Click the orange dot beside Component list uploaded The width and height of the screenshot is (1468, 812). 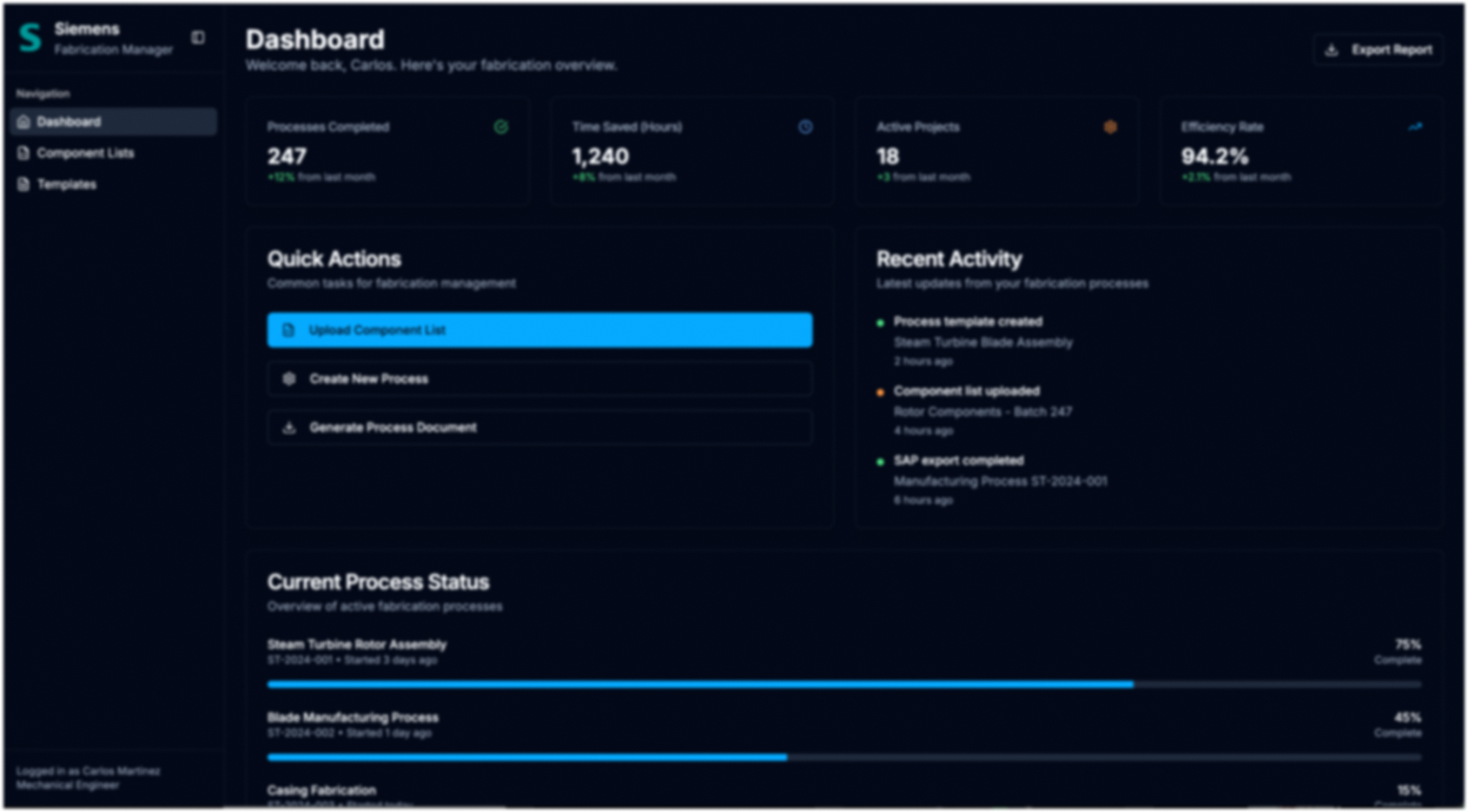(880, 392)
